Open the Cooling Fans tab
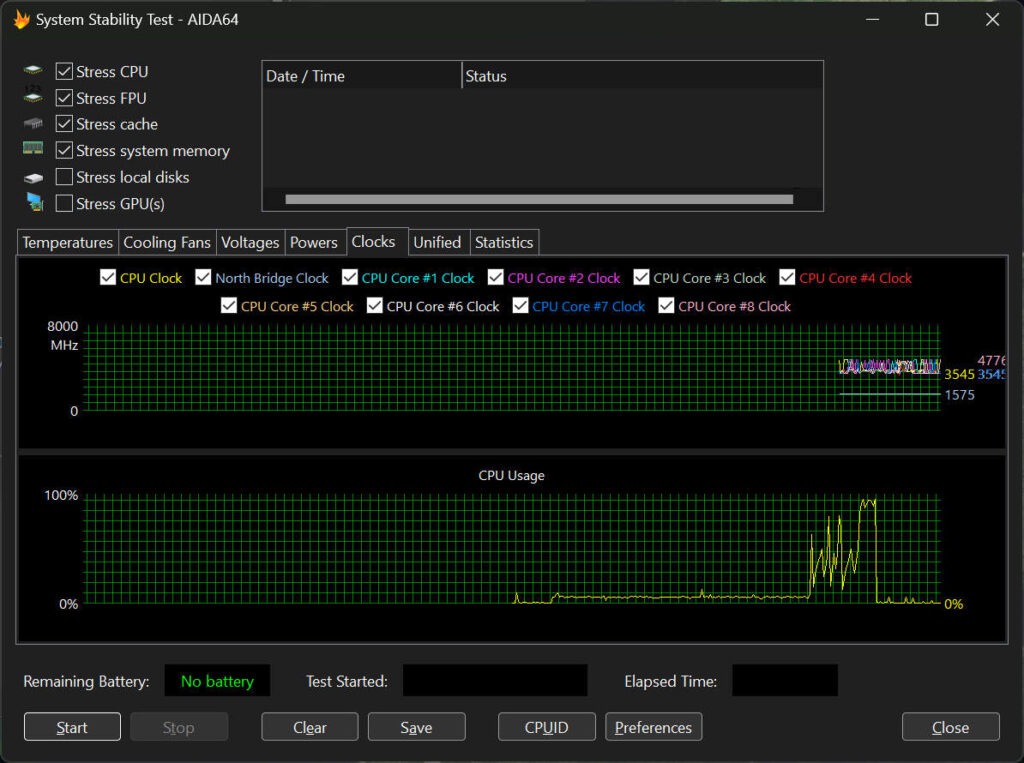 point(167,242)
